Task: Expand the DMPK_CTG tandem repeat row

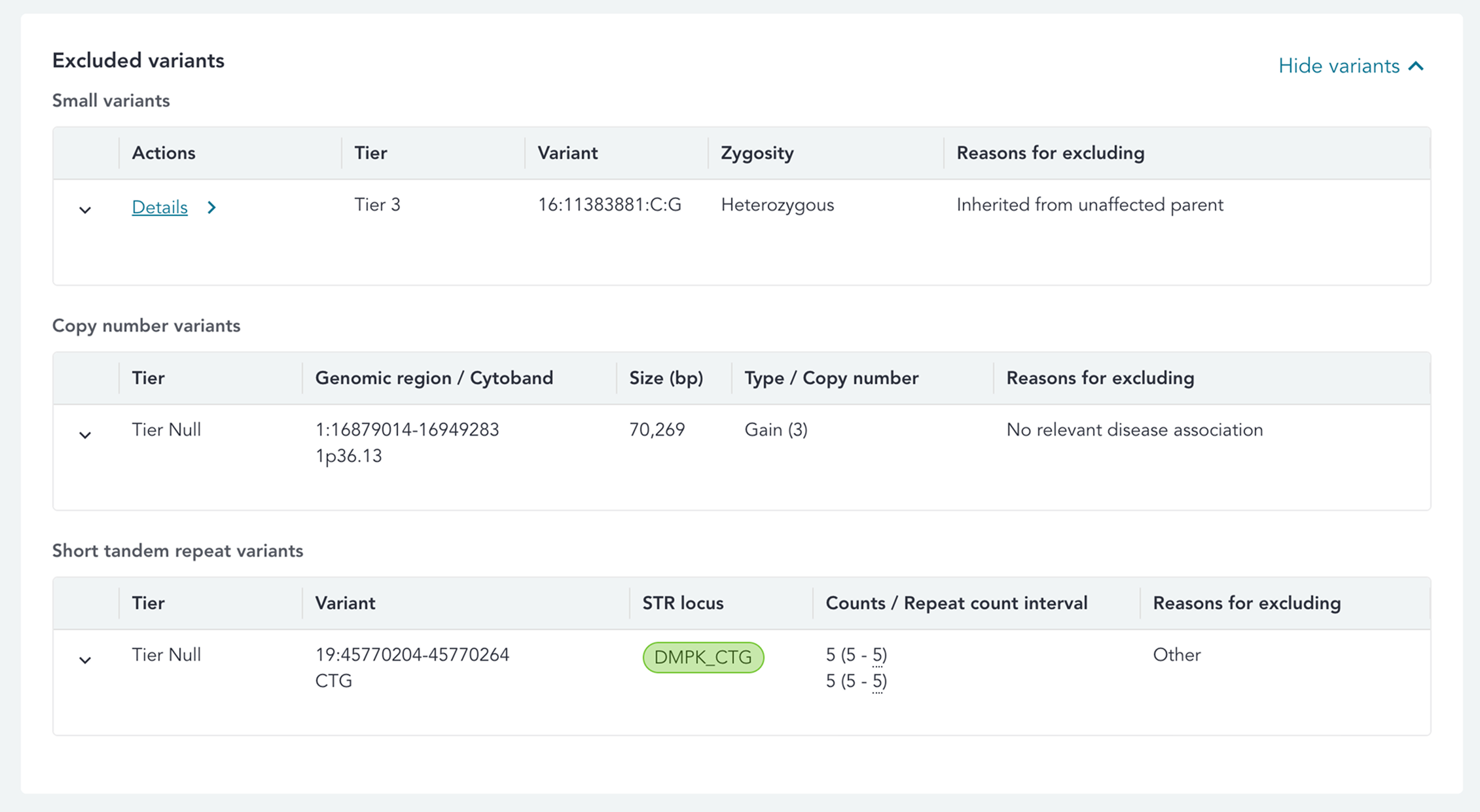Action: (85, 660)
